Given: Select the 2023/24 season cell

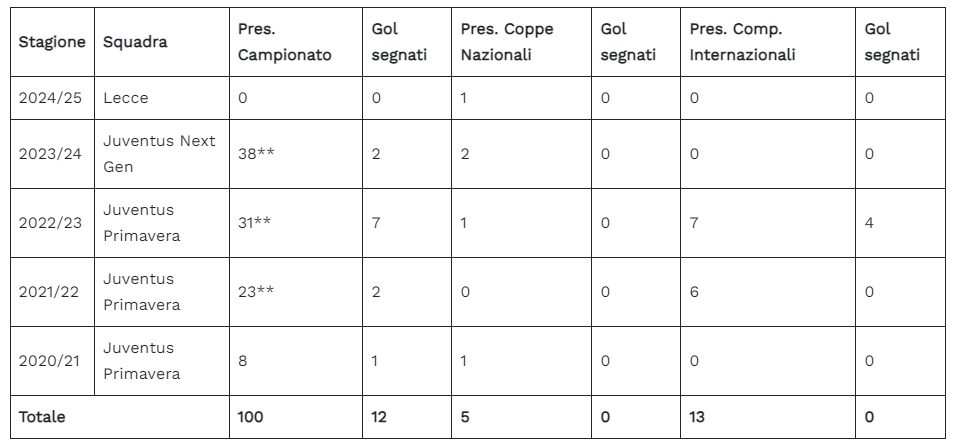Looking at the screenshot, I should (x=51, y=154).
